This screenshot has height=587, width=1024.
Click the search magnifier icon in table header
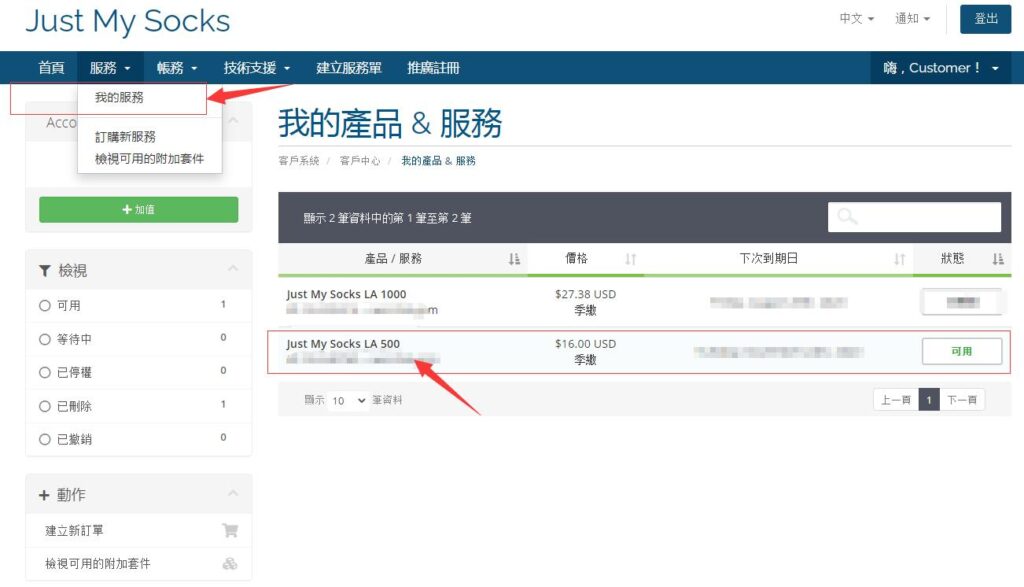tap(847, 216)
